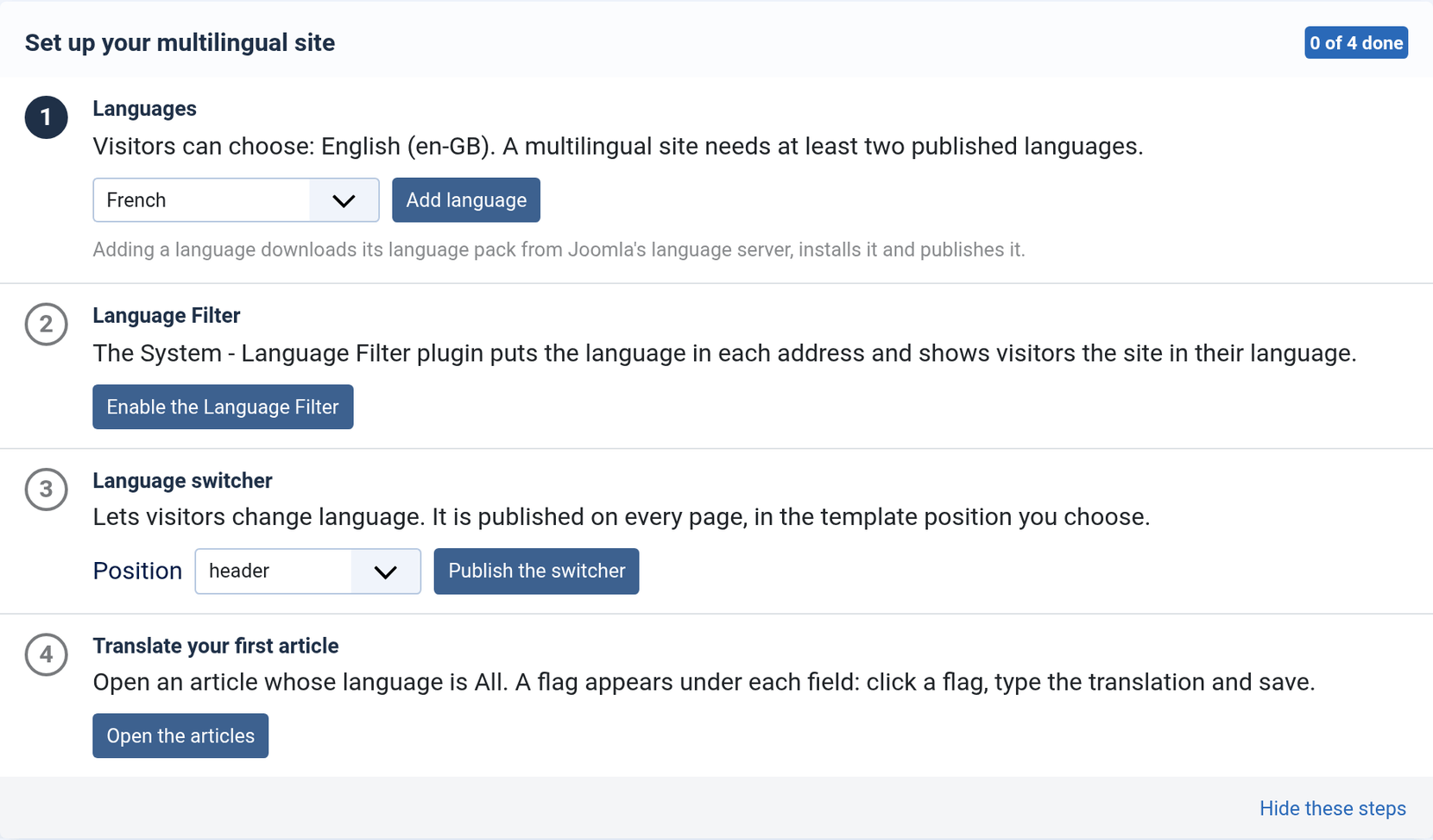1433x840 pixels.
Task: Enable the Language Filter plugin button
Action: click(x=223, y=407)
